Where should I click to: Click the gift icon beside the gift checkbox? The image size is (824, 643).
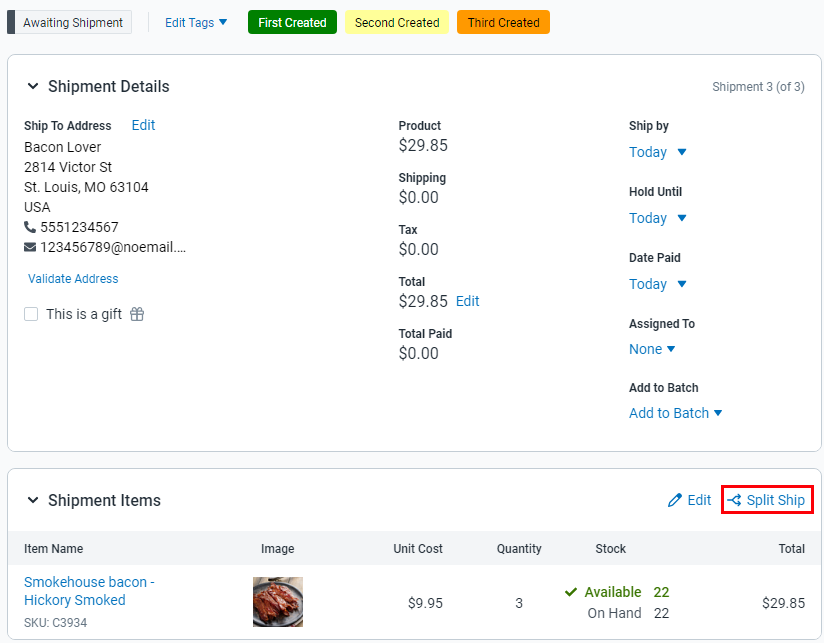click(137, 313)
